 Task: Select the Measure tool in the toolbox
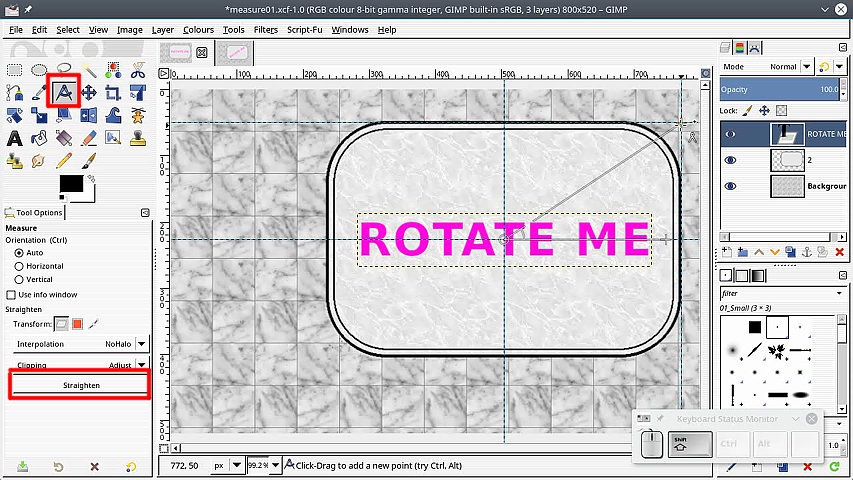click(x=64, y=92)
